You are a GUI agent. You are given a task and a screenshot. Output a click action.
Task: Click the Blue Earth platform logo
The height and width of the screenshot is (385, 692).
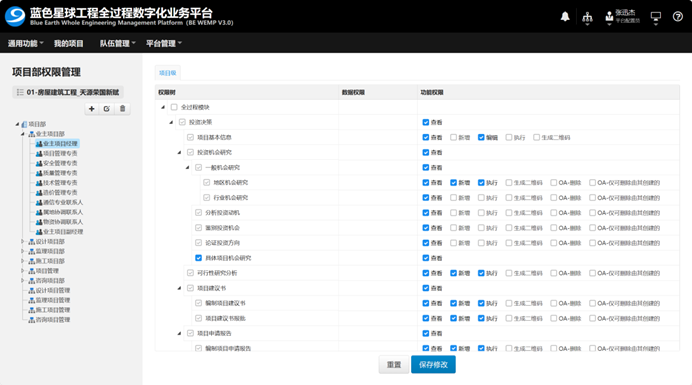pos(15,16)
